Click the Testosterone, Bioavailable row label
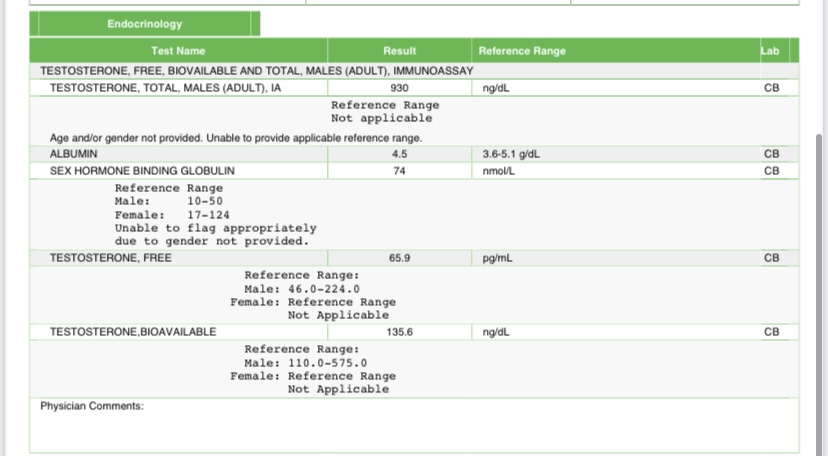The width and height of the screenshot is (828, 456). tap(132, 332)
